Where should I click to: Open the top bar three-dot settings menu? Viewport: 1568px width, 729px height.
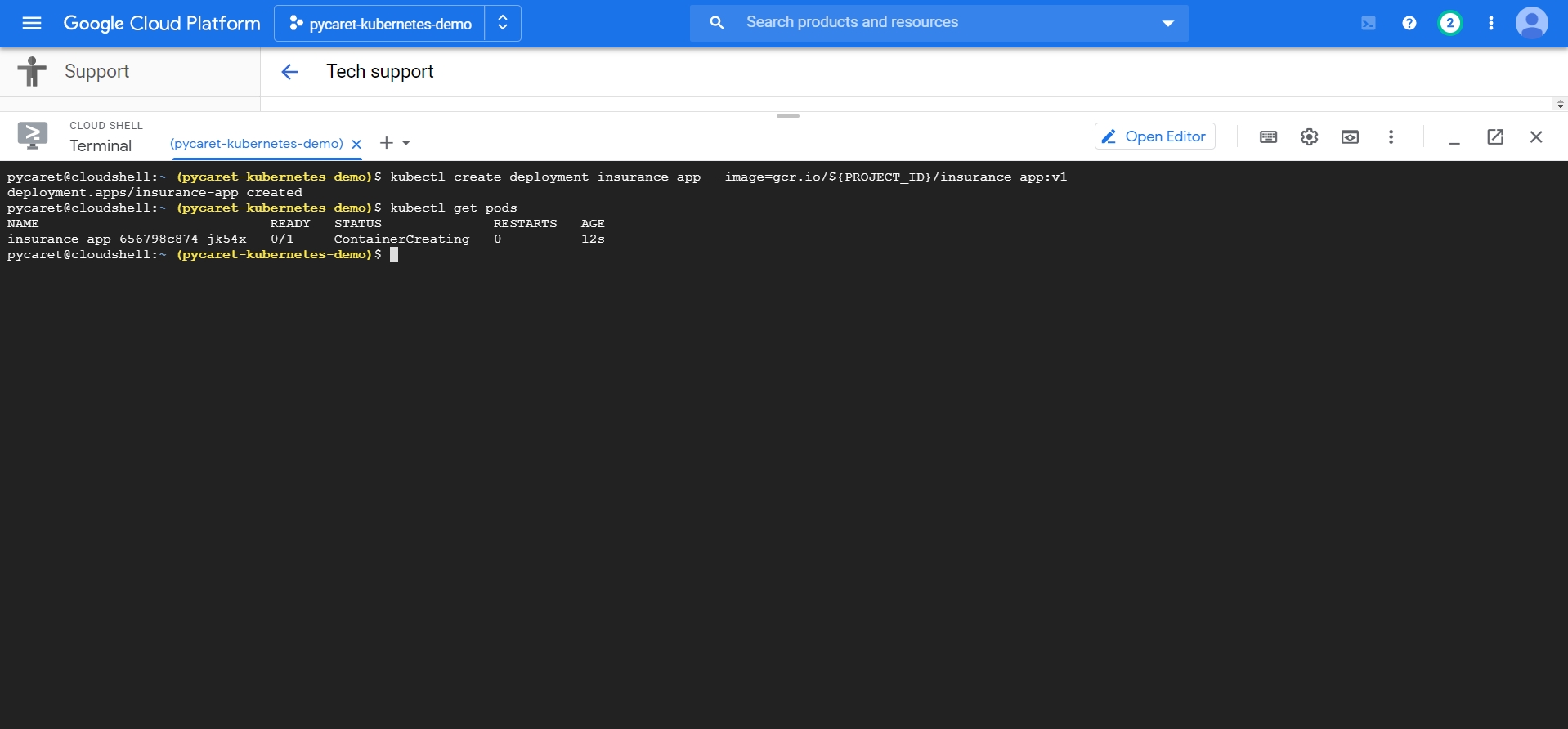coord(1490,23)
